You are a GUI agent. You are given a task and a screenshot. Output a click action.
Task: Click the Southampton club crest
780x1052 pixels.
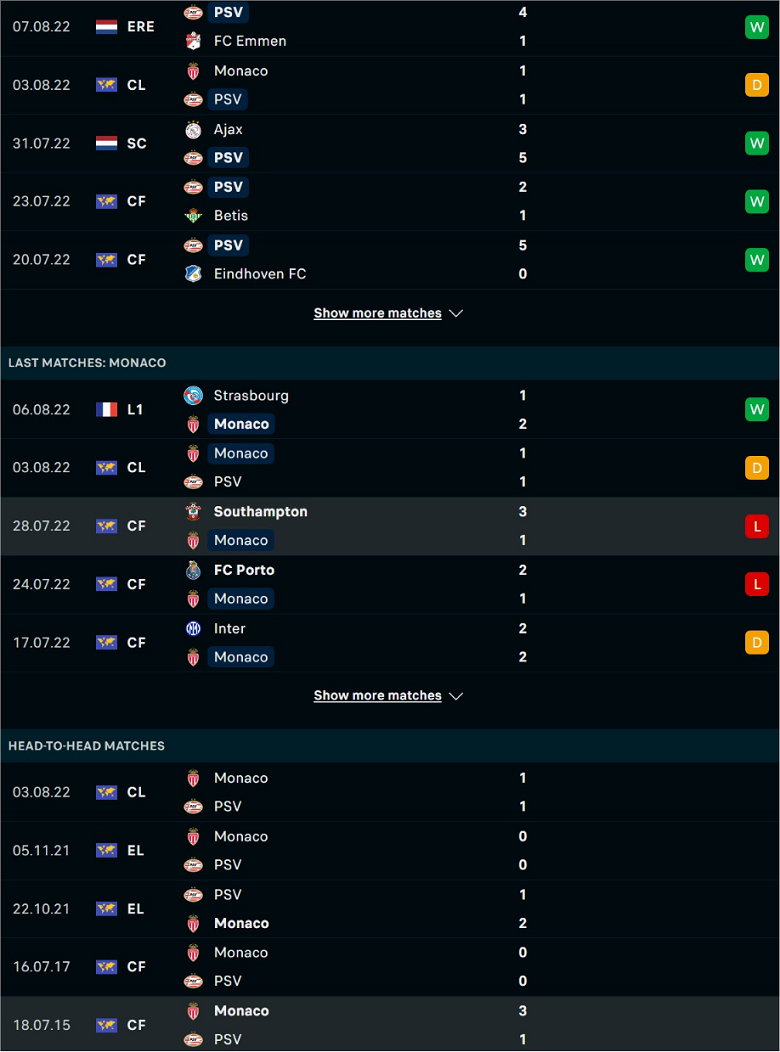pos(193,512)
